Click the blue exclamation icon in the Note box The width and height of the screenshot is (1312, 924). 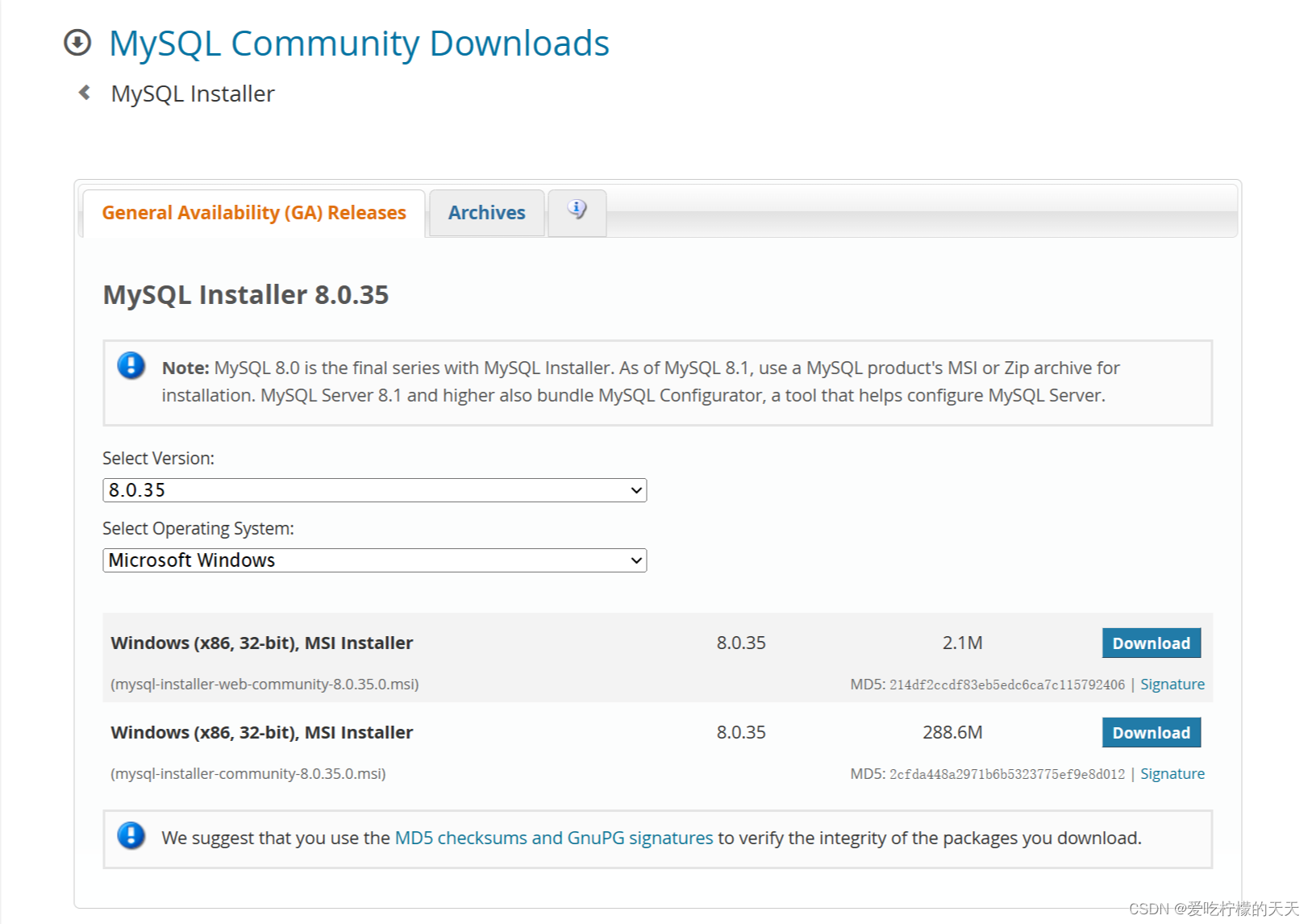[x=131, y=366]
